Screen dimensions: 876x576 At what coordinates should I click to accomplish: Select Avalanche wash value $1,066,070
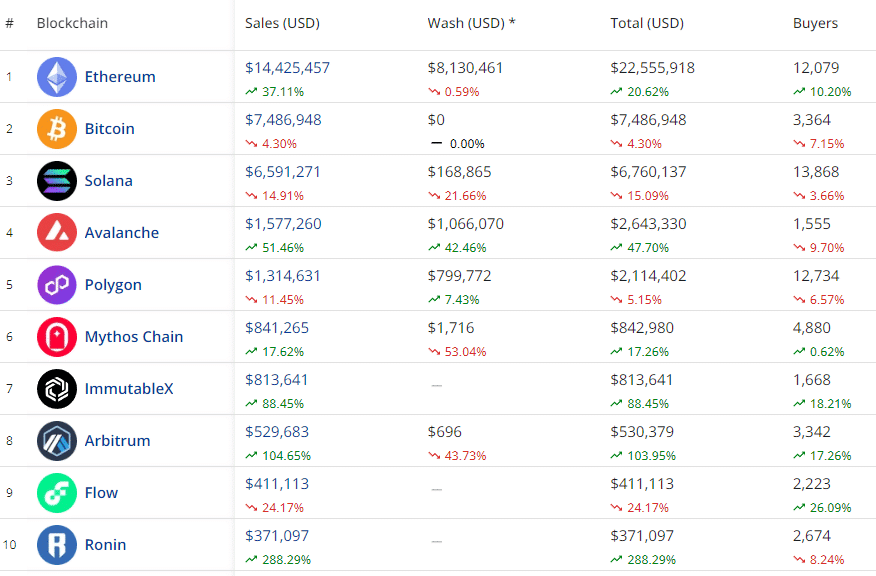(x=465, y=223)
